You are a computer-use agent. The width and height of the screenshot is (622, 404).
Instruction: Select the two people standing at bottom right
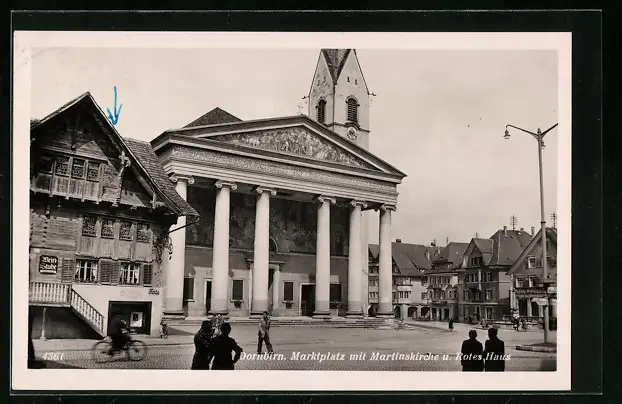(482, 351)
